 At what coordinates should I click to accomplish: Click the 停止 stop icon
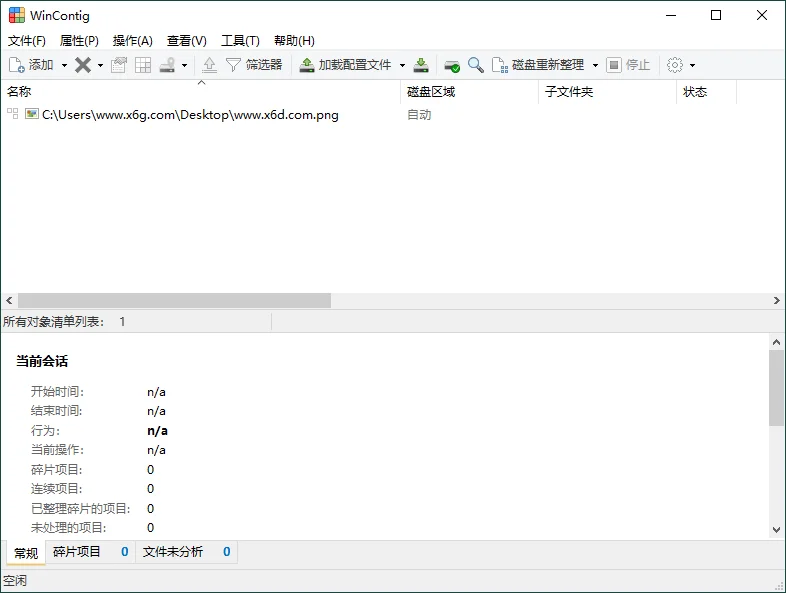(x=614, y=65)
